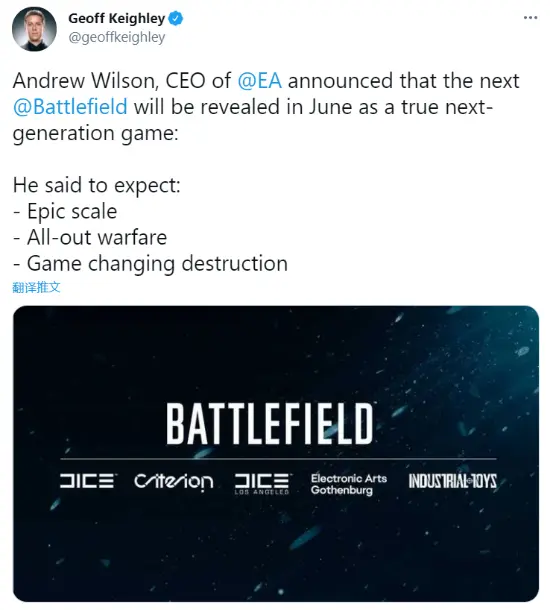Click the 'All-out warfare' bullet line
This screenshot has height=610, width=550.
(x=90, y=237)
